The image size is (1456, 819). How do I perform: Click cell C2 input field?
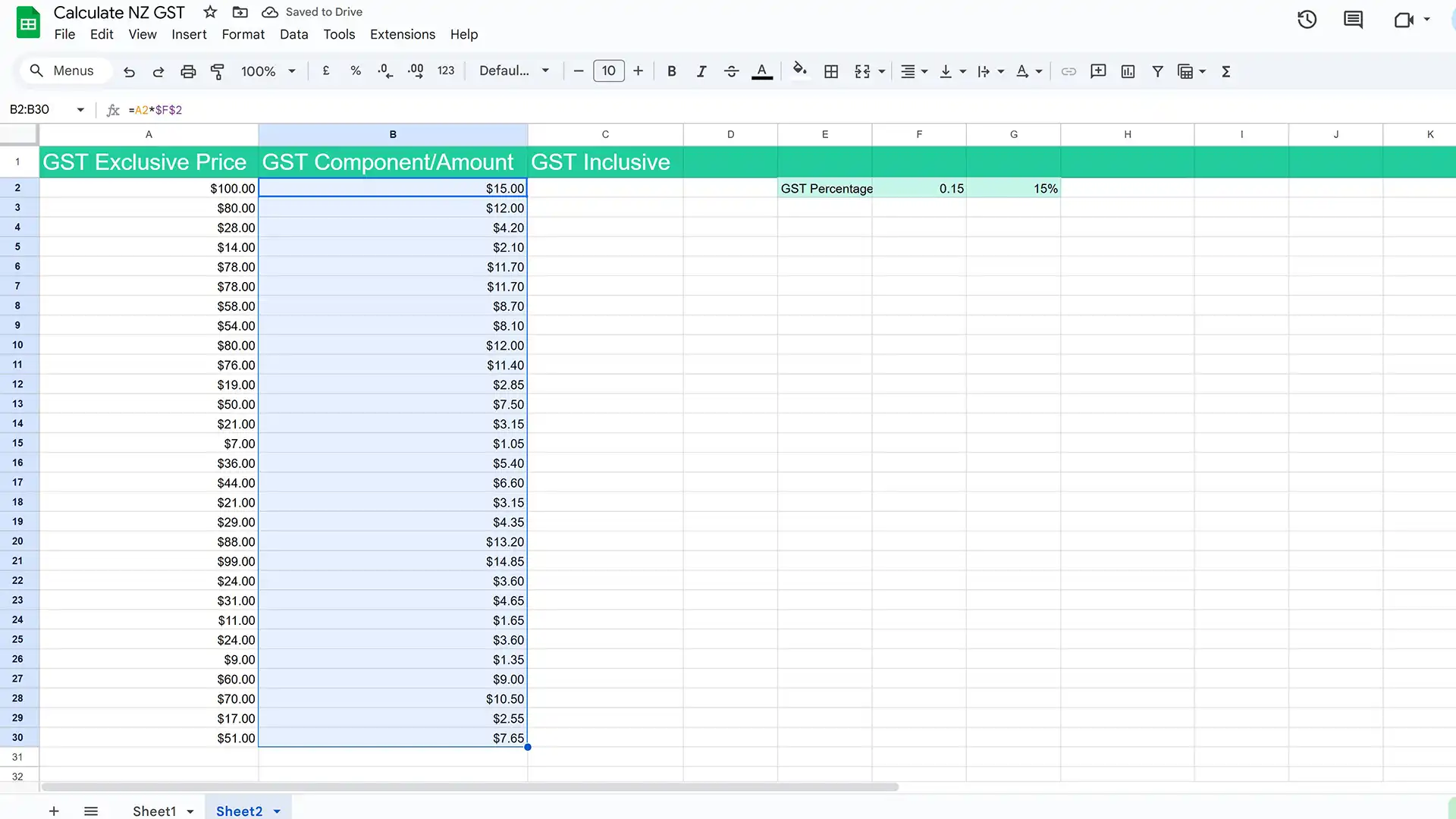[x=605, y=188]
